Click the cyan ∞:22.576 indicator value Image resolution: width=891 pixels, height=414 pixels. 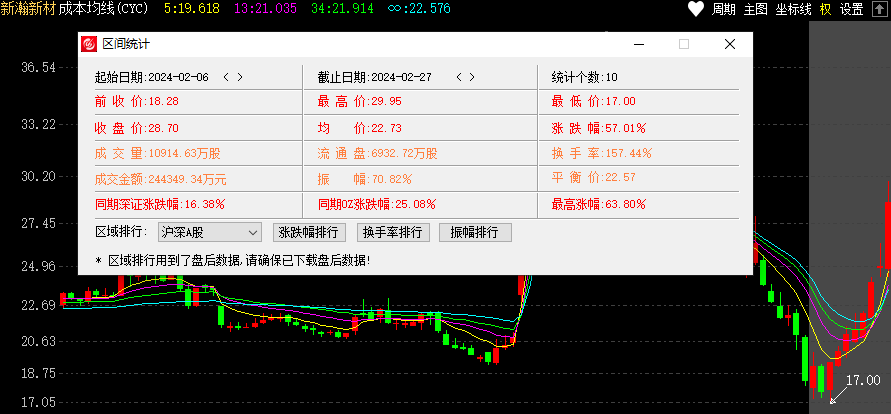419,8
